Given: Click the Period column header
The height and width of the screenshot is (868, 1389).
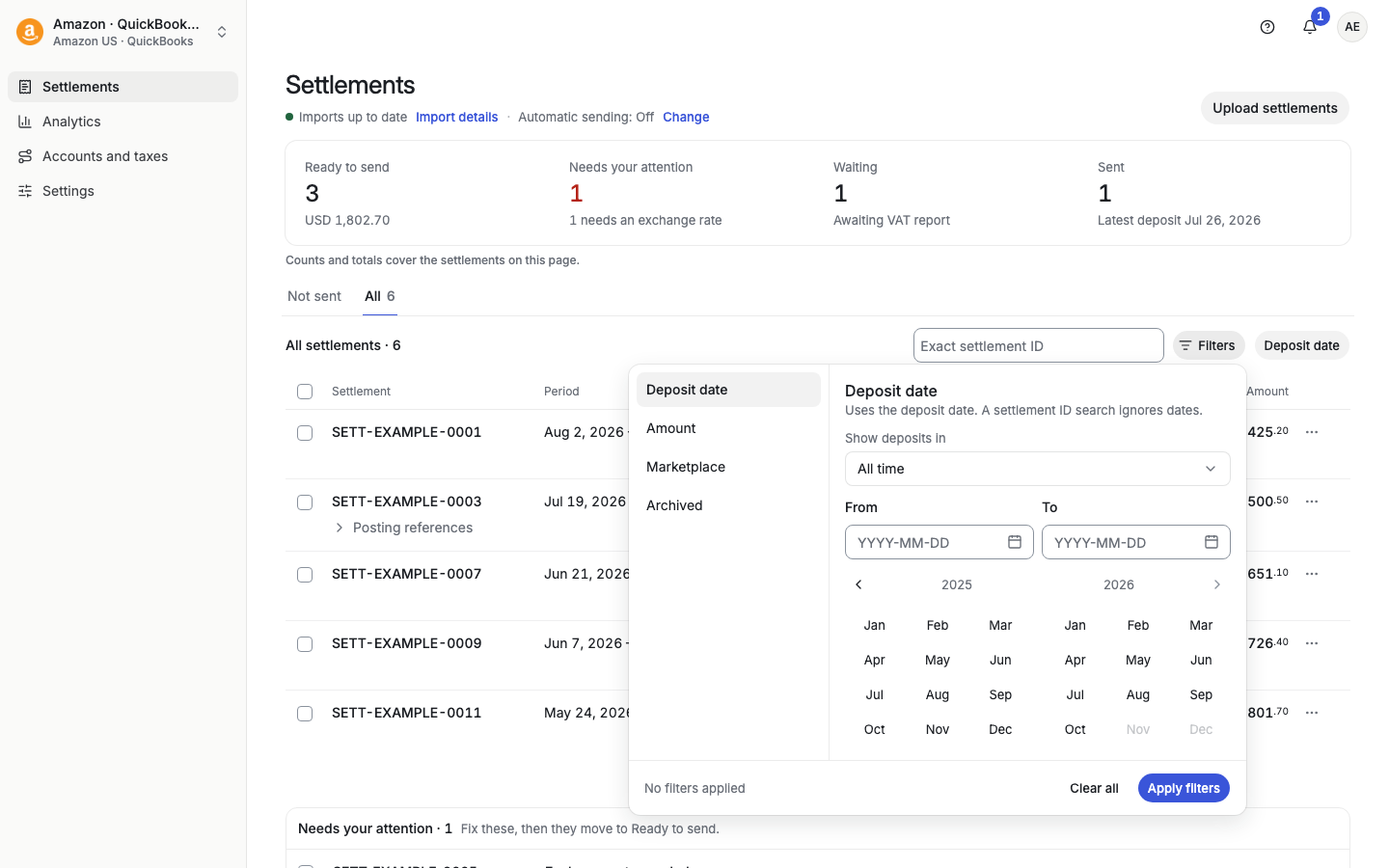Looking at the screenshot, I should tap(561, 392).
